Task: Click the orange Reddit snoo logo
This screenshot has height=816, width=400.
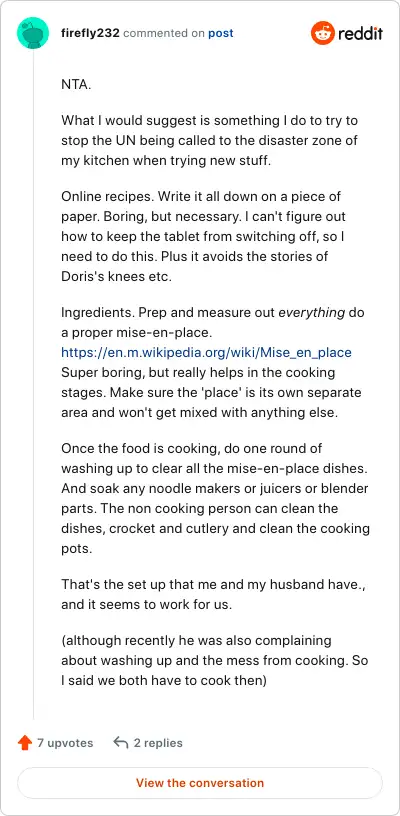Action: click(322, 33)
